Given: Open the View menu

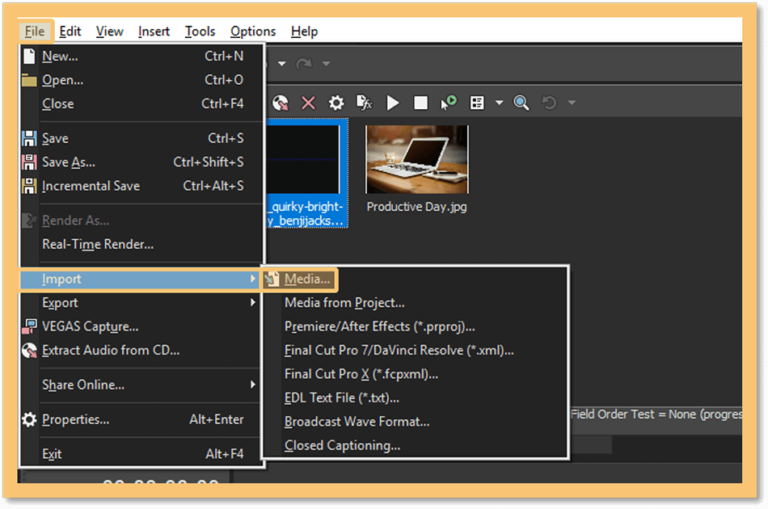Looking at the screenshot, I should pos(109,31).
